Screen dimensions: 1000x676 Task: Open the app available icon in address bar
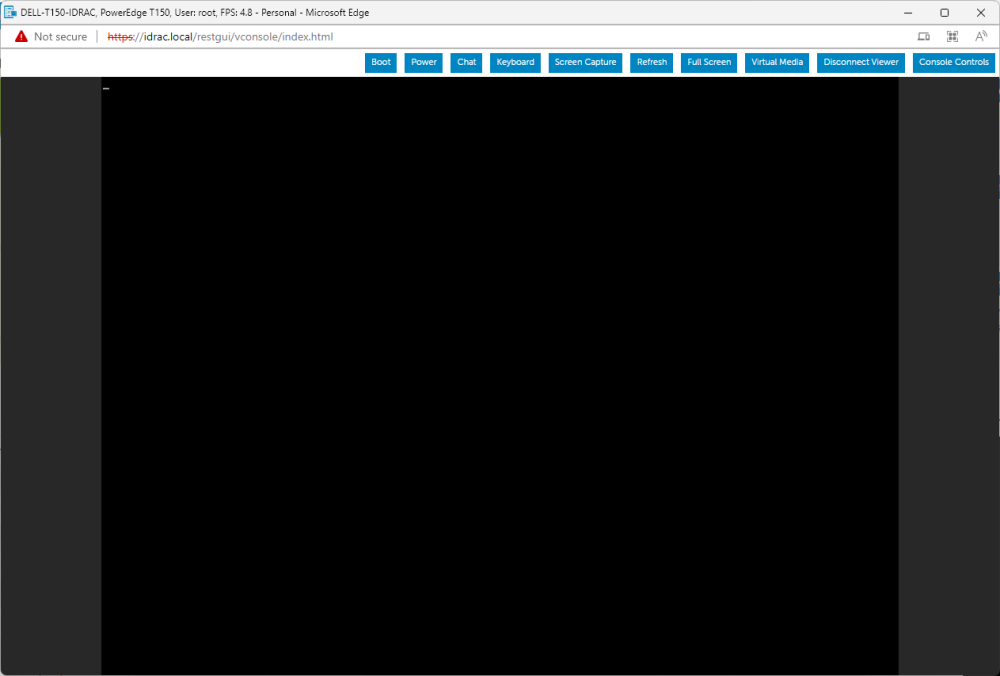(x=923, y=36)
